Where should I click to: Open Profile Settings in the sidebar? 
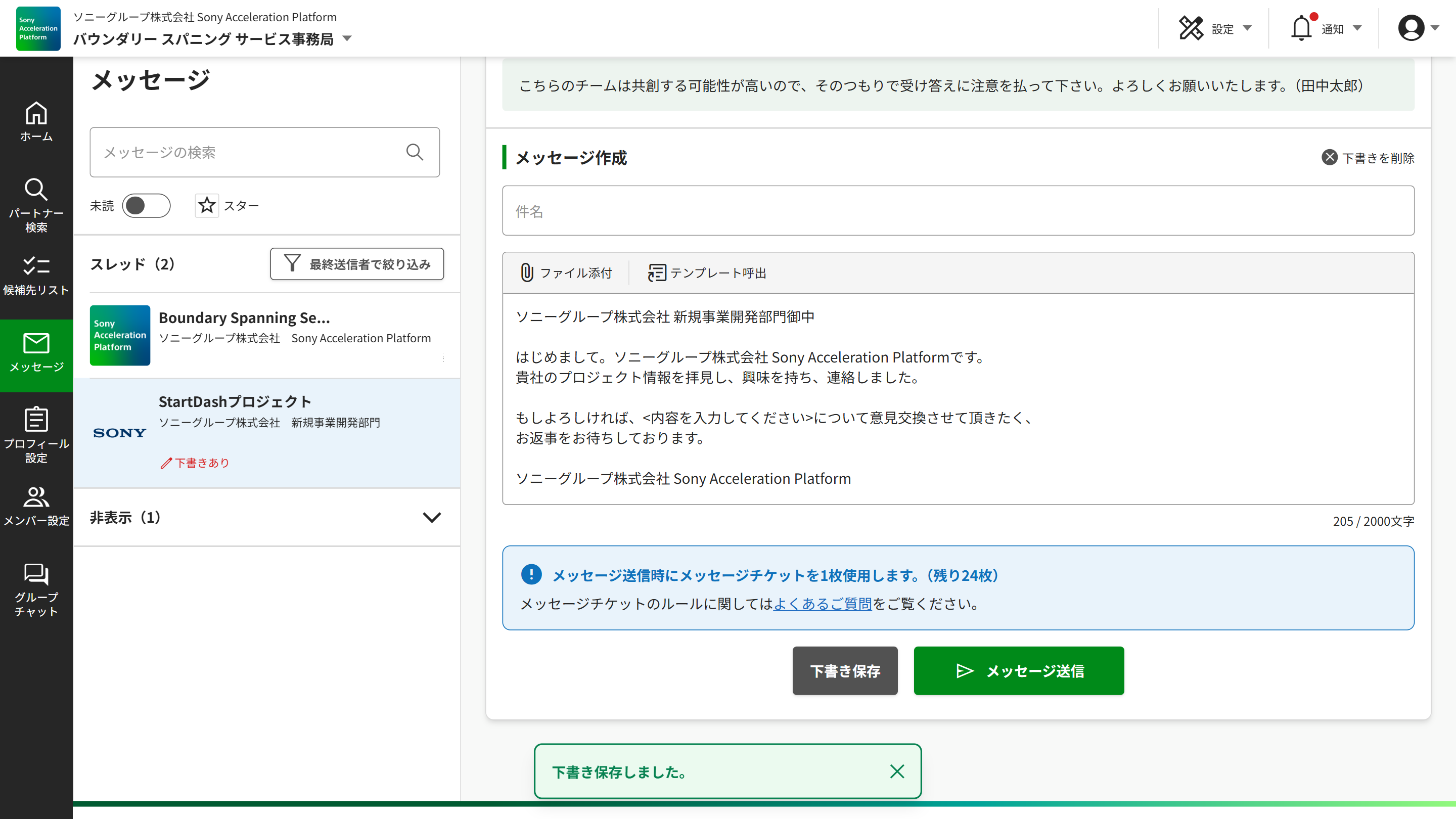tap(36, 434)
